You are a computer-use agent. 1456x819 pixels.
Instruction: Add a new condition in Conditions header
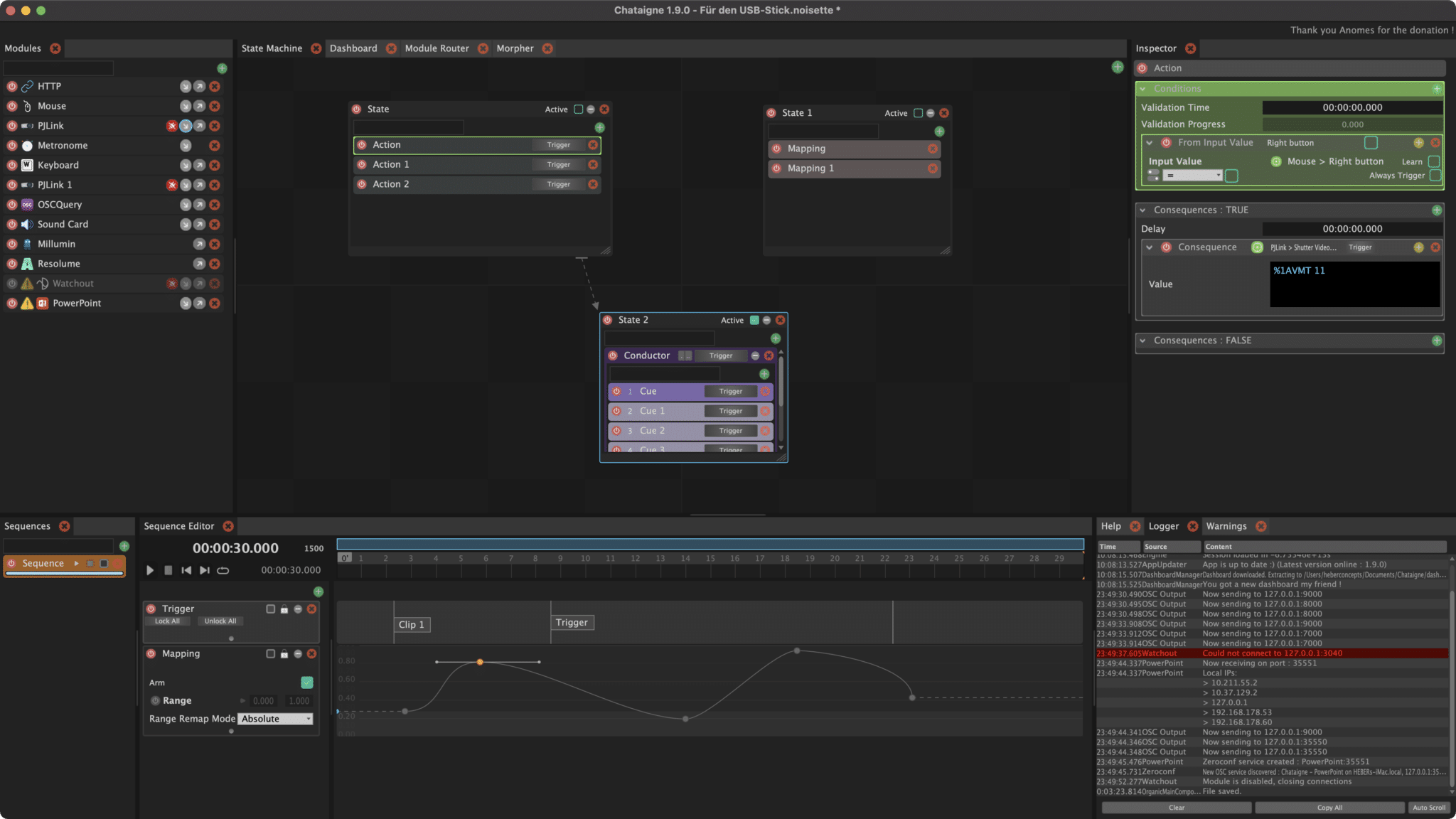(x=1437, y=89)
